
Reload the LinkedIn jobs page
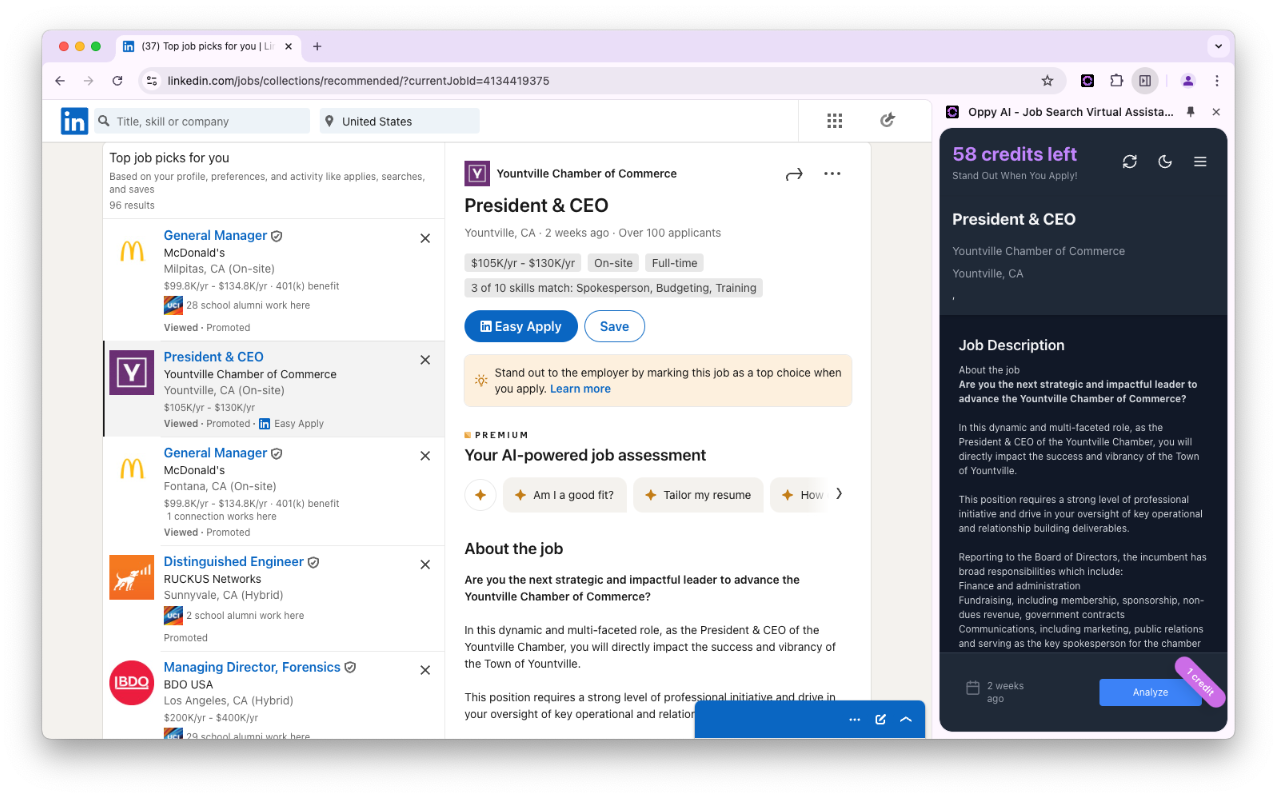[x=117, y=81]
